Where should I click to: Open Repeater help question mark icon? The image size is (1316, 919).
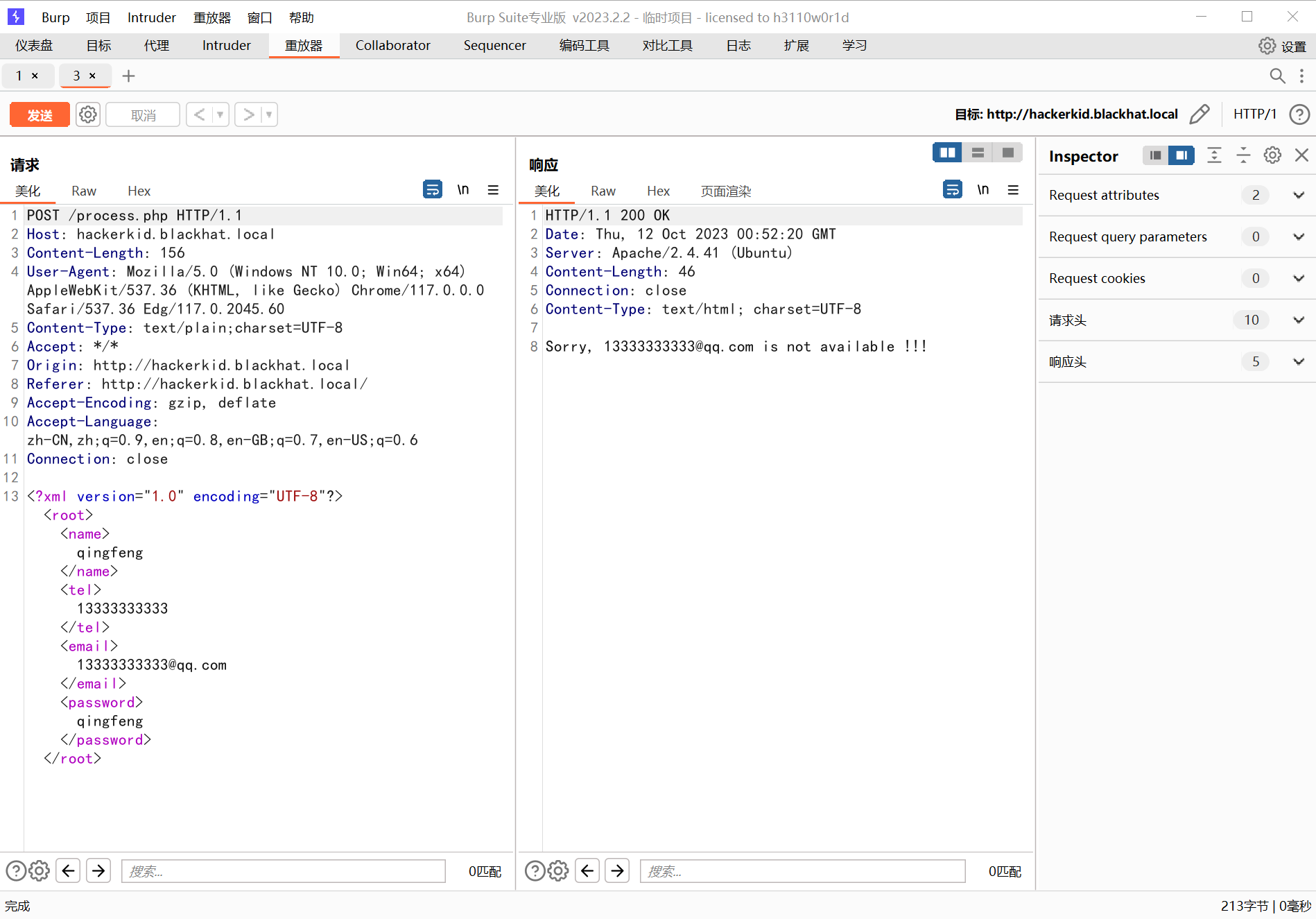pyautogui.click(x=1299, y=114)
